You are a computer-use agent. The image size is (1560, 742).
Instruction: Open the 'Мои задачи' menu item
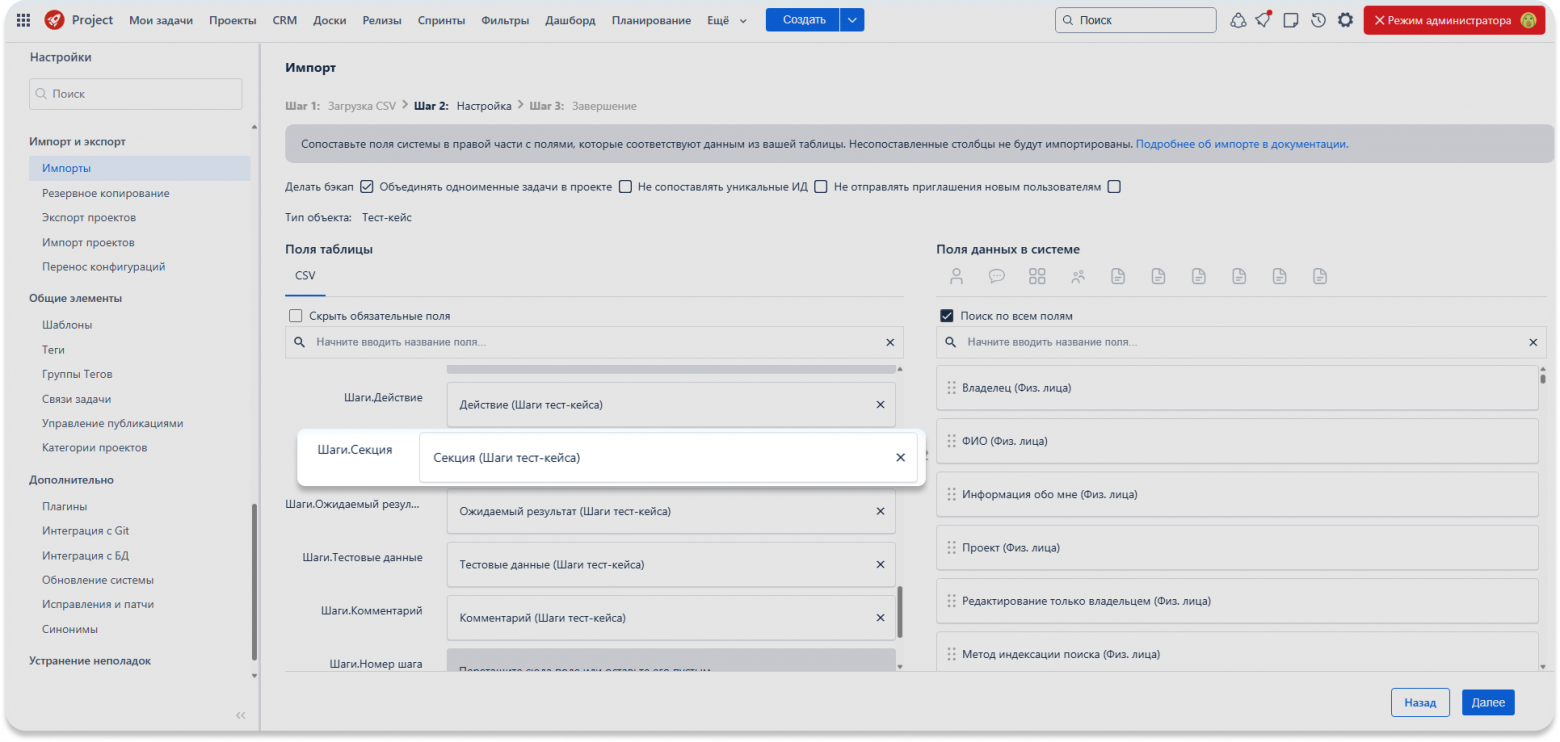click(161, 20)
